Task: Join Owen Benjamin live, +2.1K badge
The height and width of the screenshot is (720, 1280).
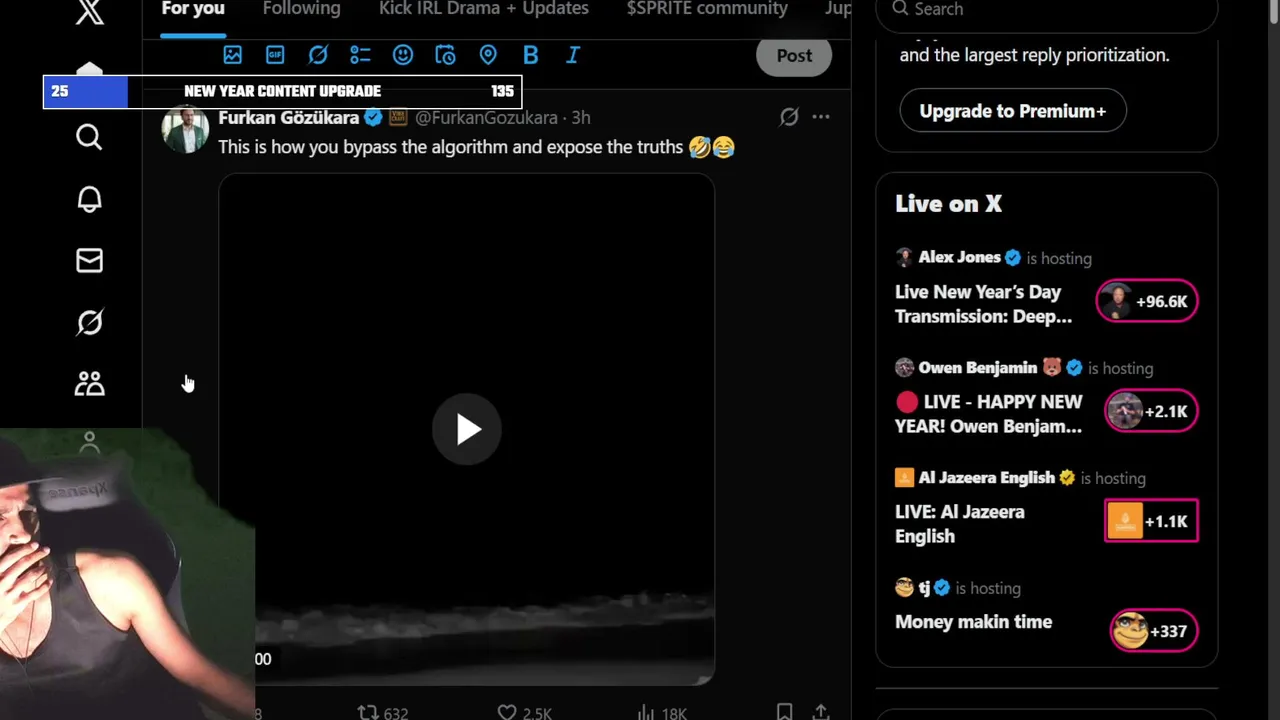Action: click(1151, 411)
